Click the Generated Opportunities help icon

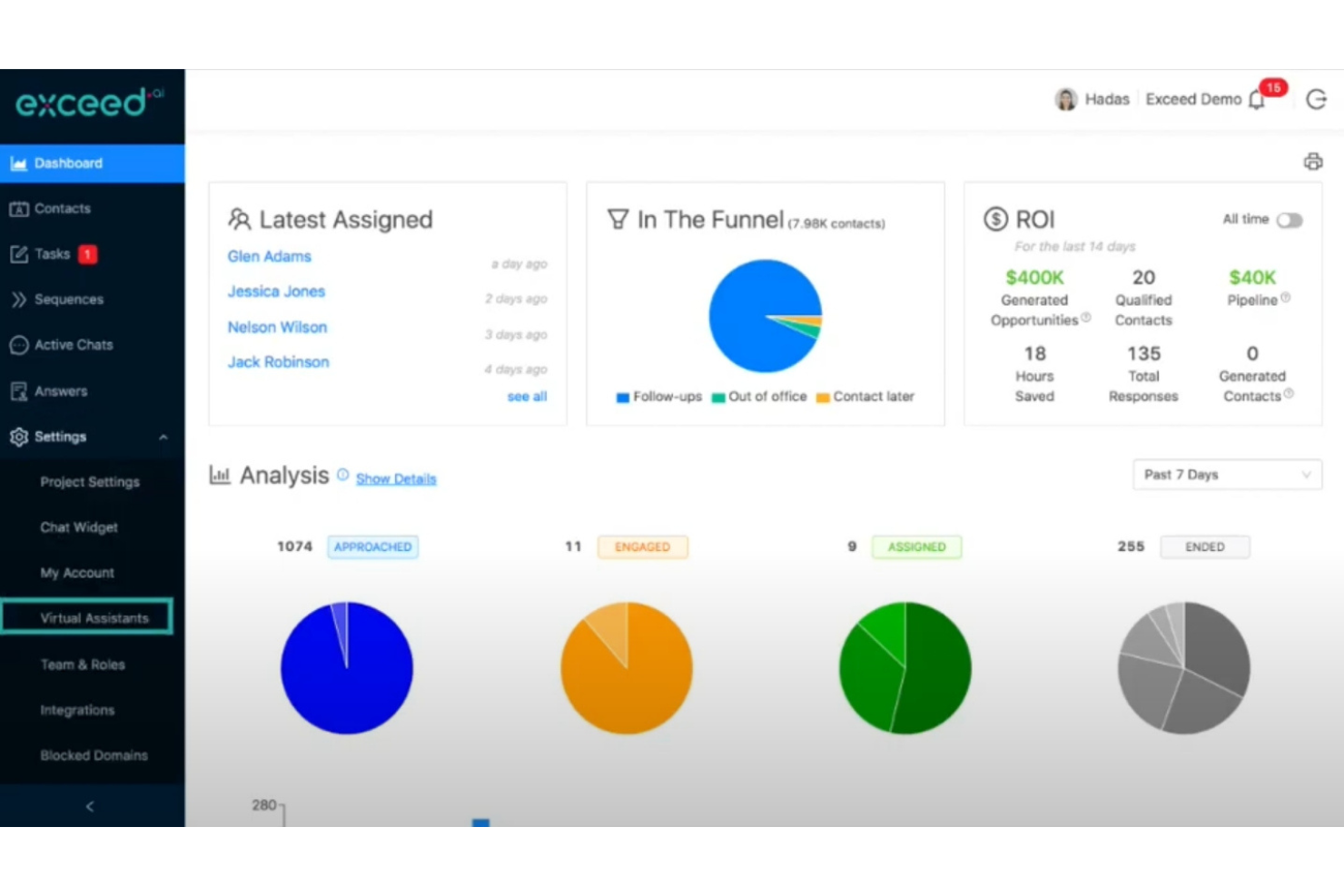tap(1086, 318)
